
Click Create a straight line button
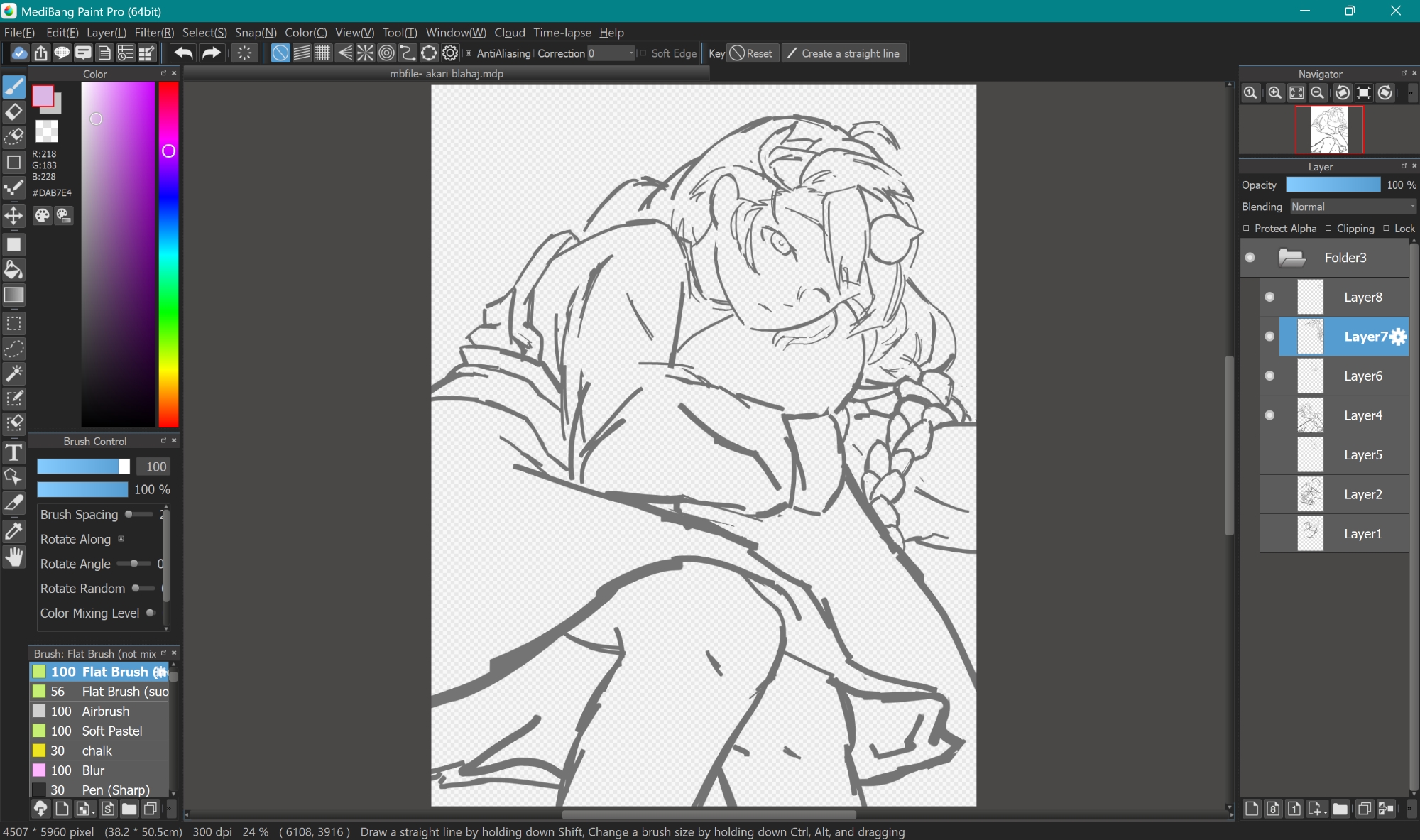[x=843, y=53]
